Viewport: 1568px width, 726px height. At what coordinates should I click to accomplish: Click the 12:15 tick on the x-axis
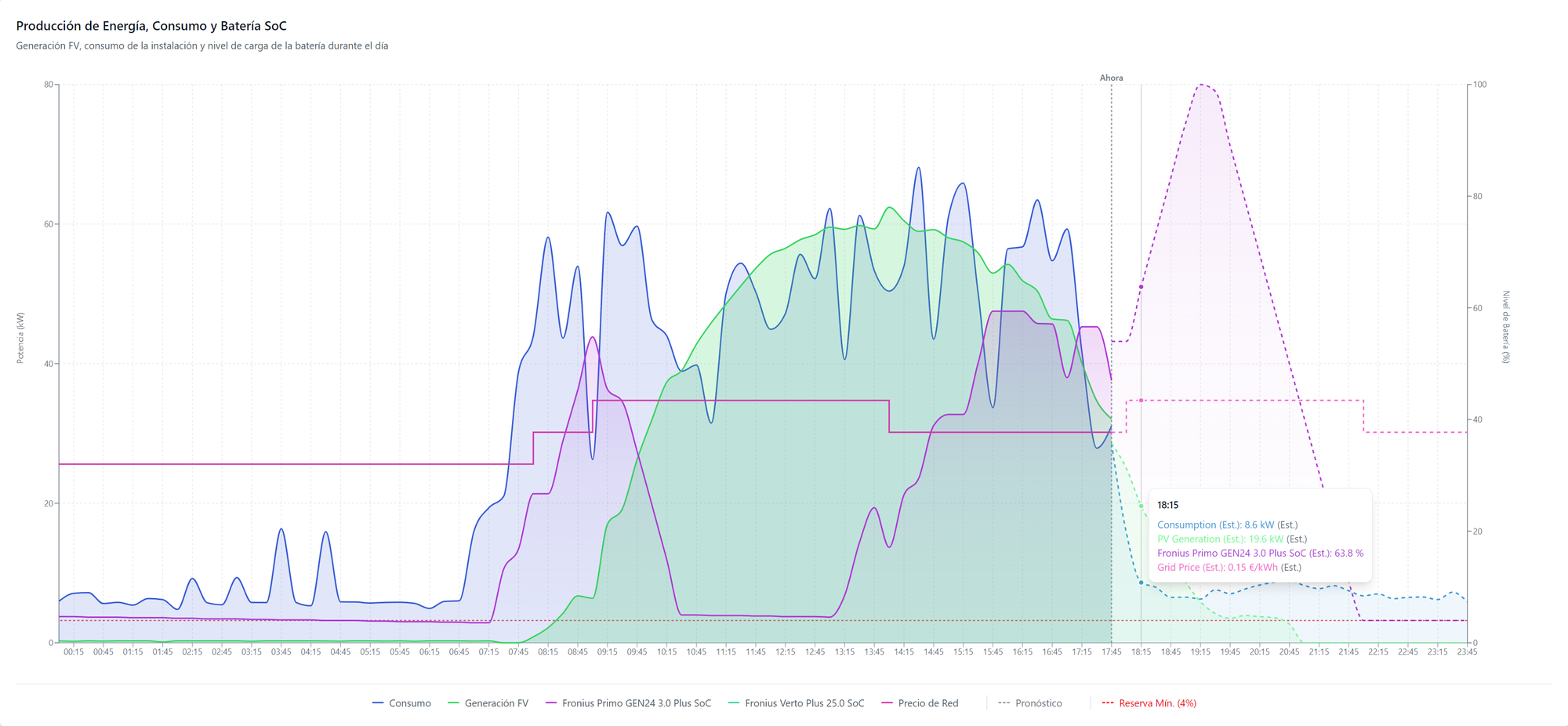[785, 652]
